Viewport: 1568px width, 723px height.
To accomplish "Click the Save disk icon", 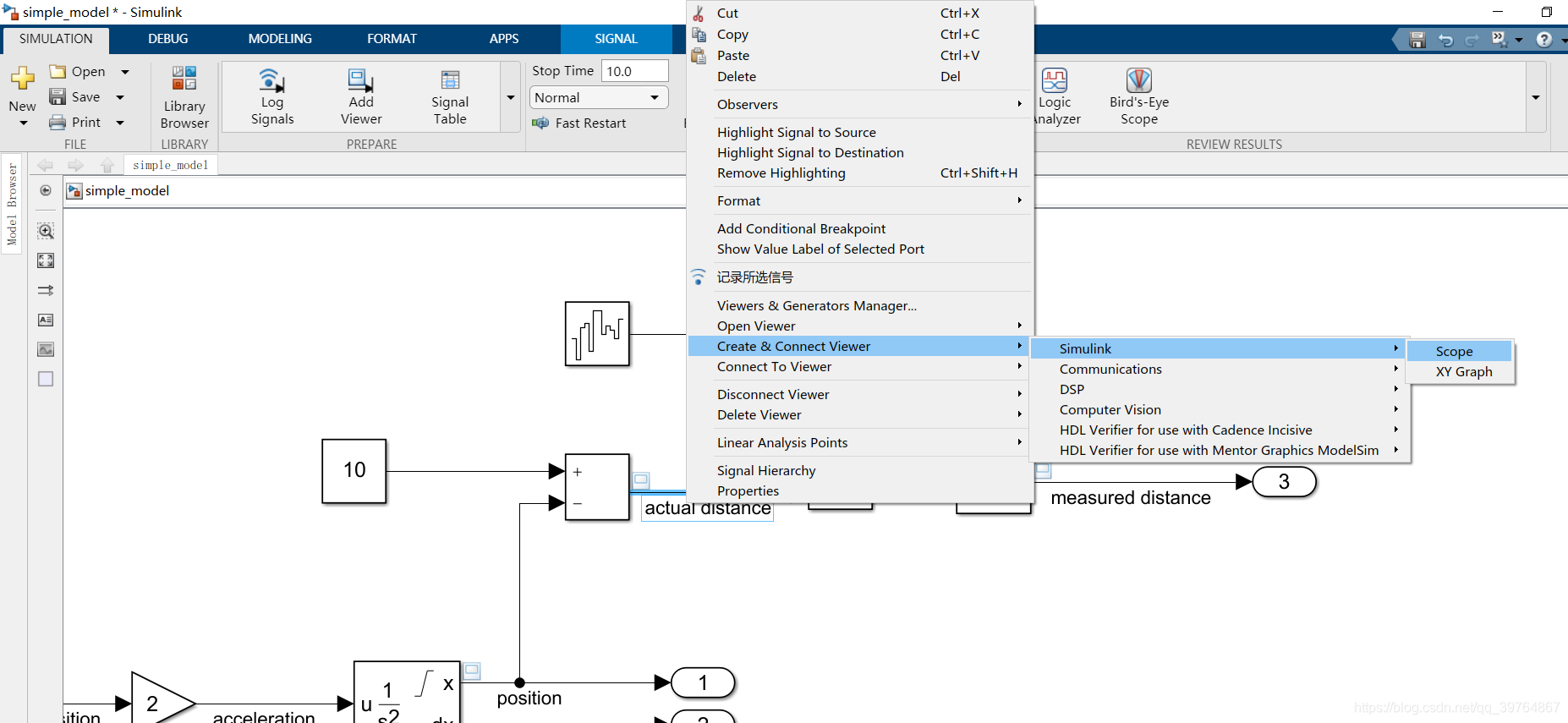I will [58, 96].
